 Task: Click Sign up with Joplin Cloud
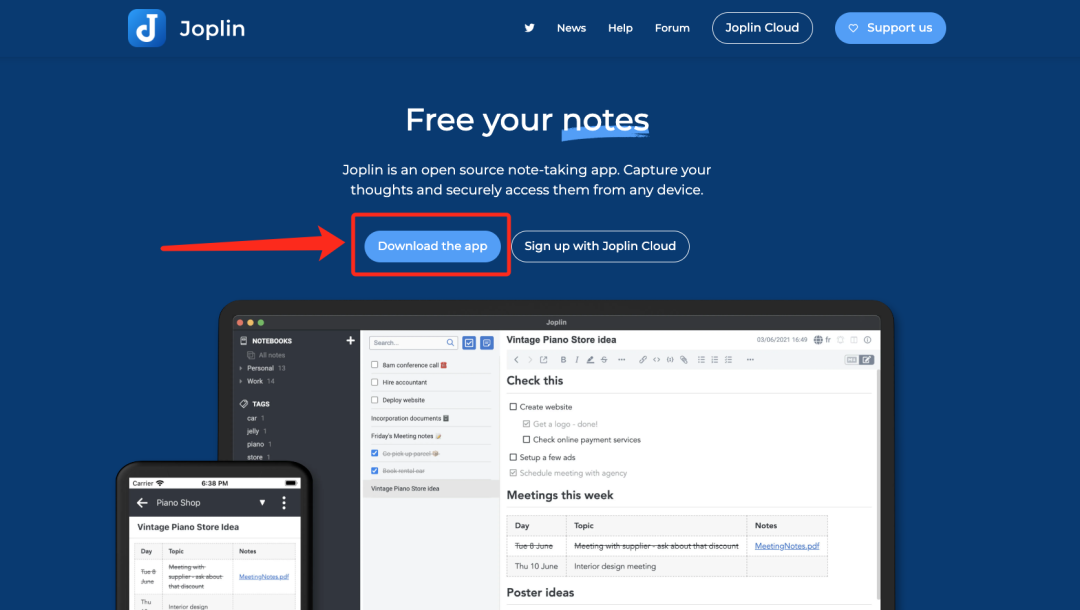pos(600,246)
